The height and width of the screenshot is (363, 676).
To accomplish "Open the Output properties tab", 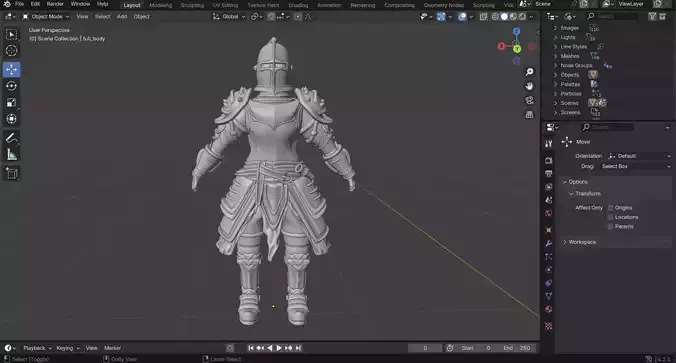I will (x=548, y=174).
